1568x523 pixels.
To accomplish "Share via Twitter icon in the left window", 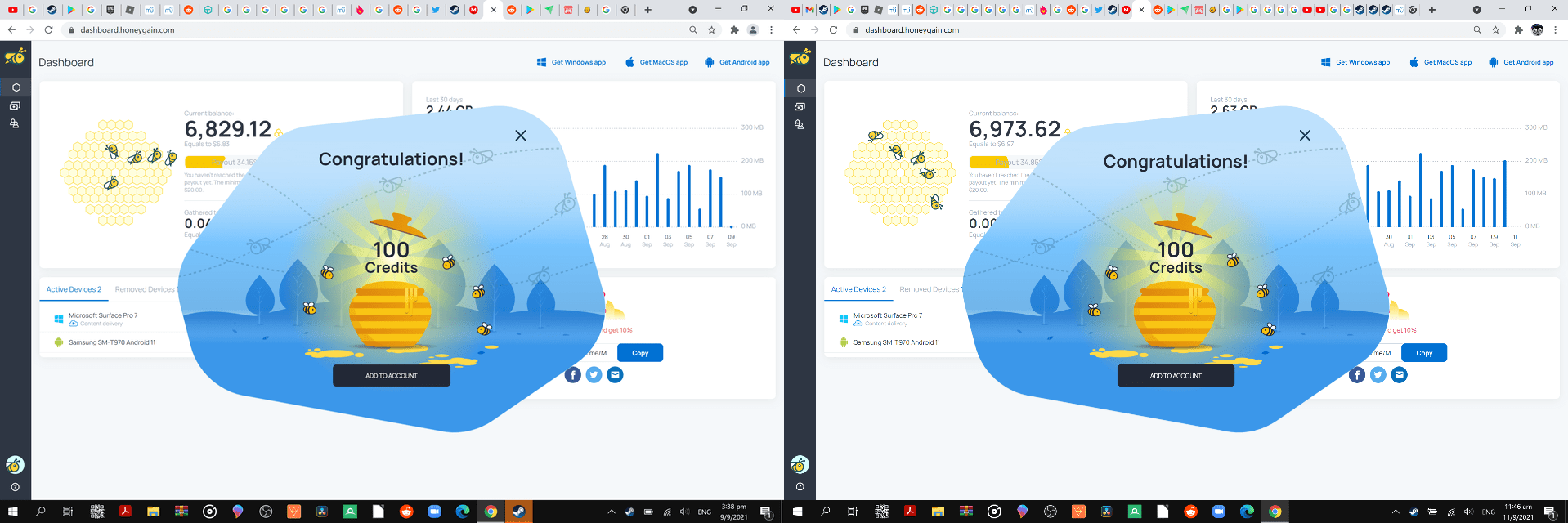I will tap(594, 375).
